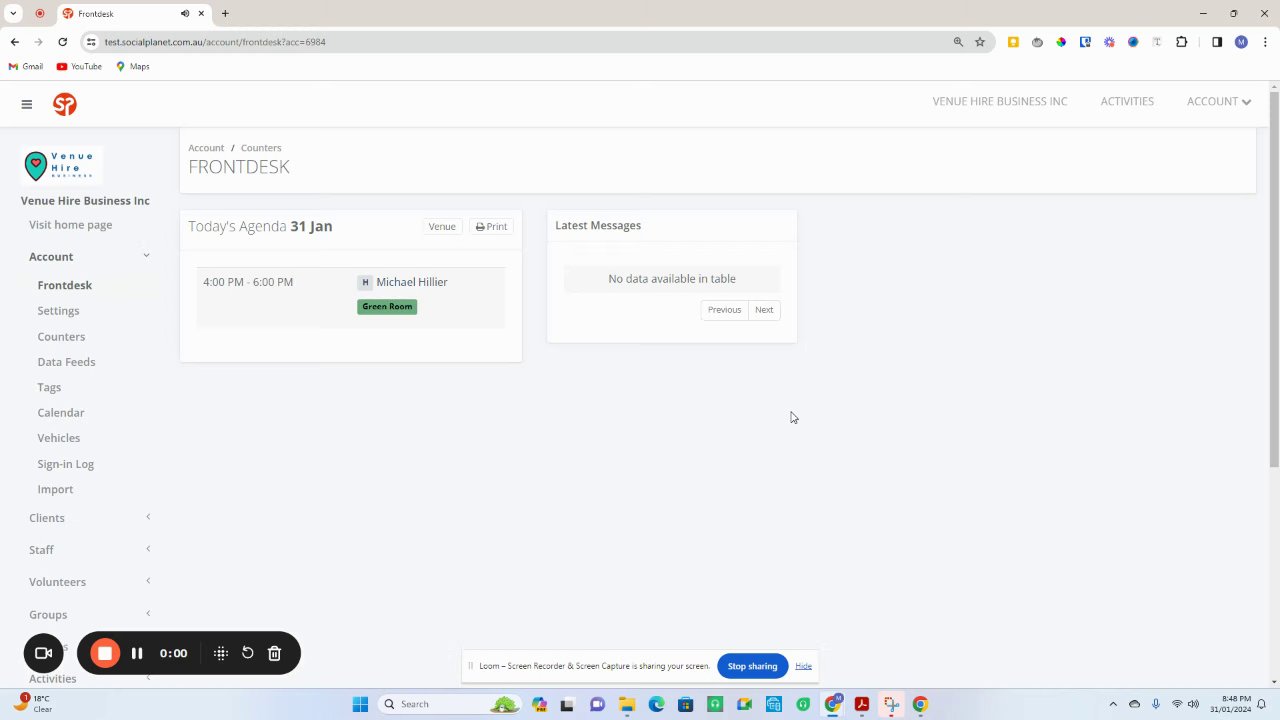1280x720 pixels.
Task: Pause the Loom recording
Action: pyautogui.click(x=137, y=653)
